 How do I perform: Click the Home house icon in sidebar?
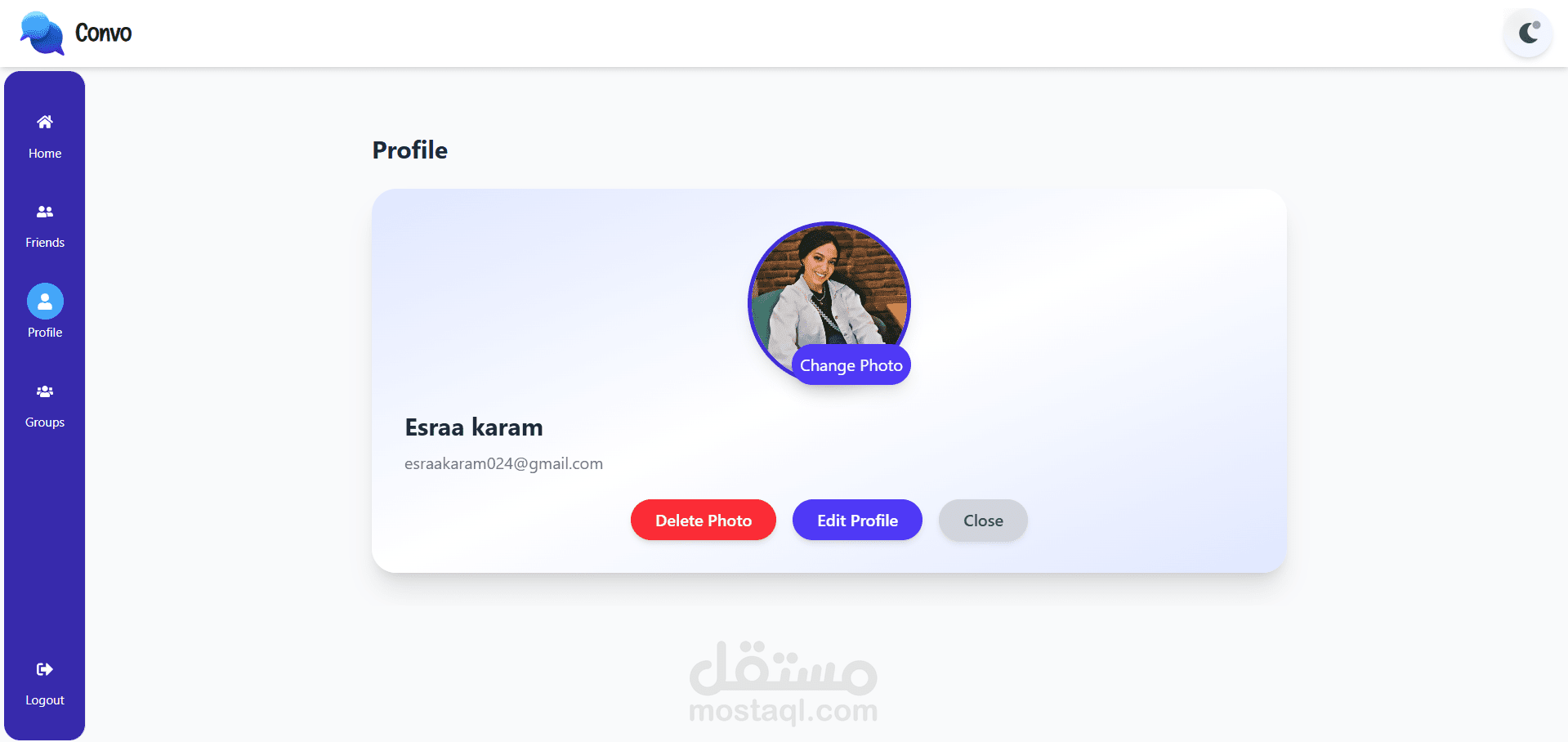tap(45, 122)
